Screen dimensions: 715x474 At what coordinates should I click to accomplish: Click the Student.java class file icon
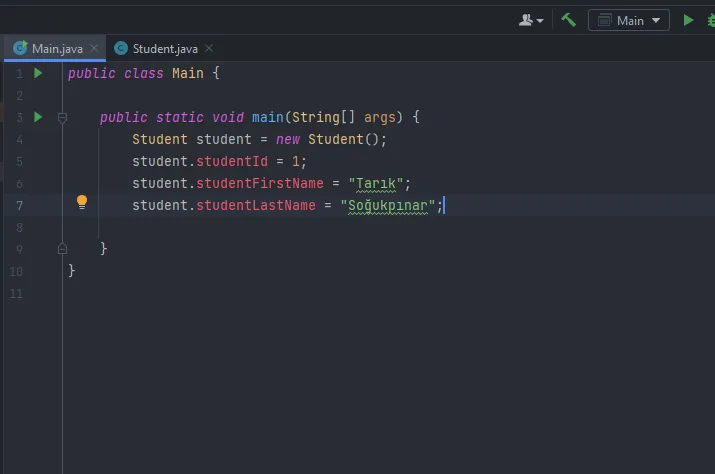pyautogui.click(x=121, y=48)
